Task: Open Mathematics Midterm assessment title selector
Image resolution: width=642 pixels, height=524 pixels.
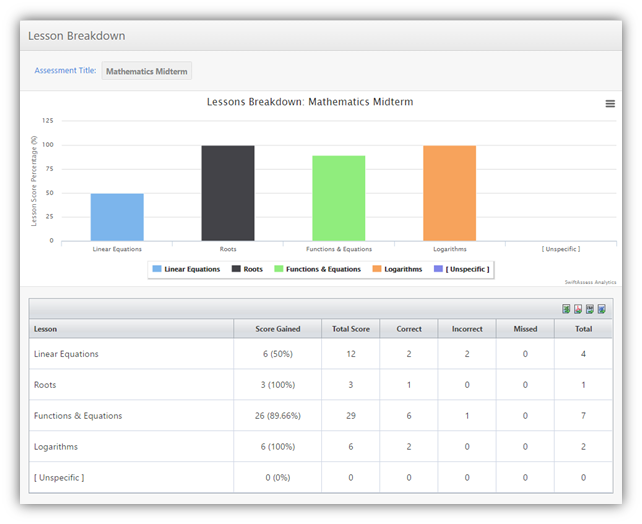Action: point(147,72)
